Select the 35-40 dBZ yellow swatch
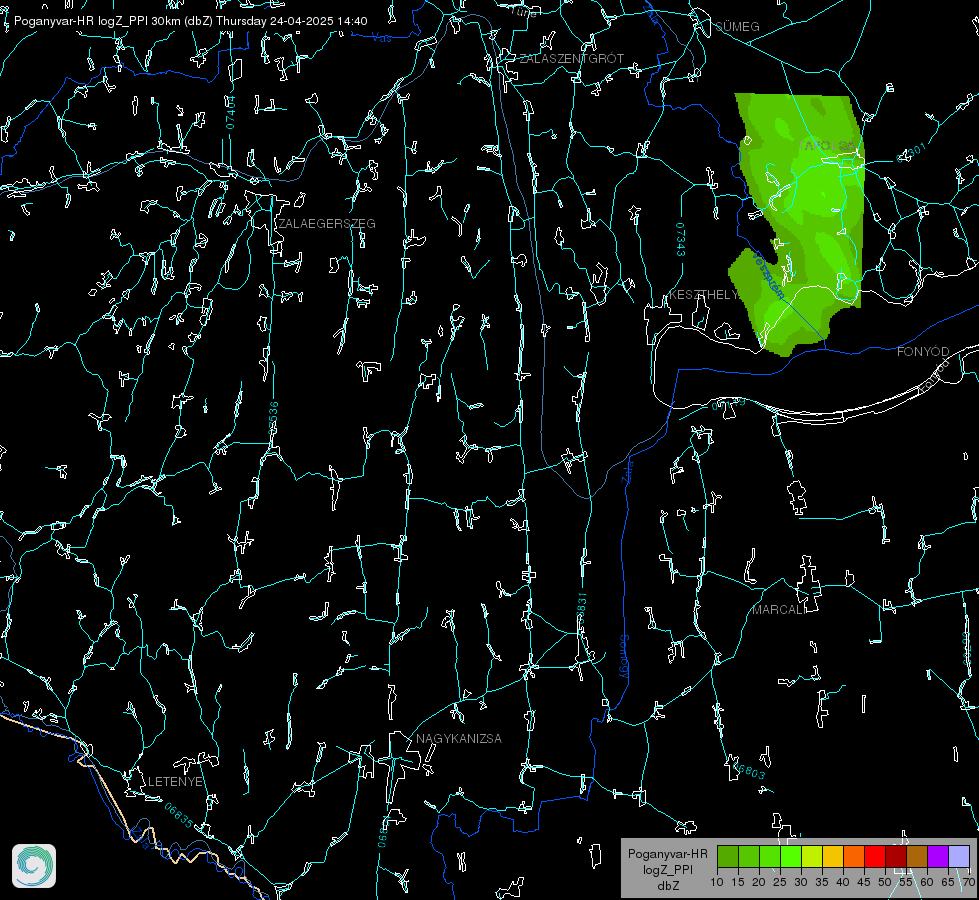 click(833, 857)
